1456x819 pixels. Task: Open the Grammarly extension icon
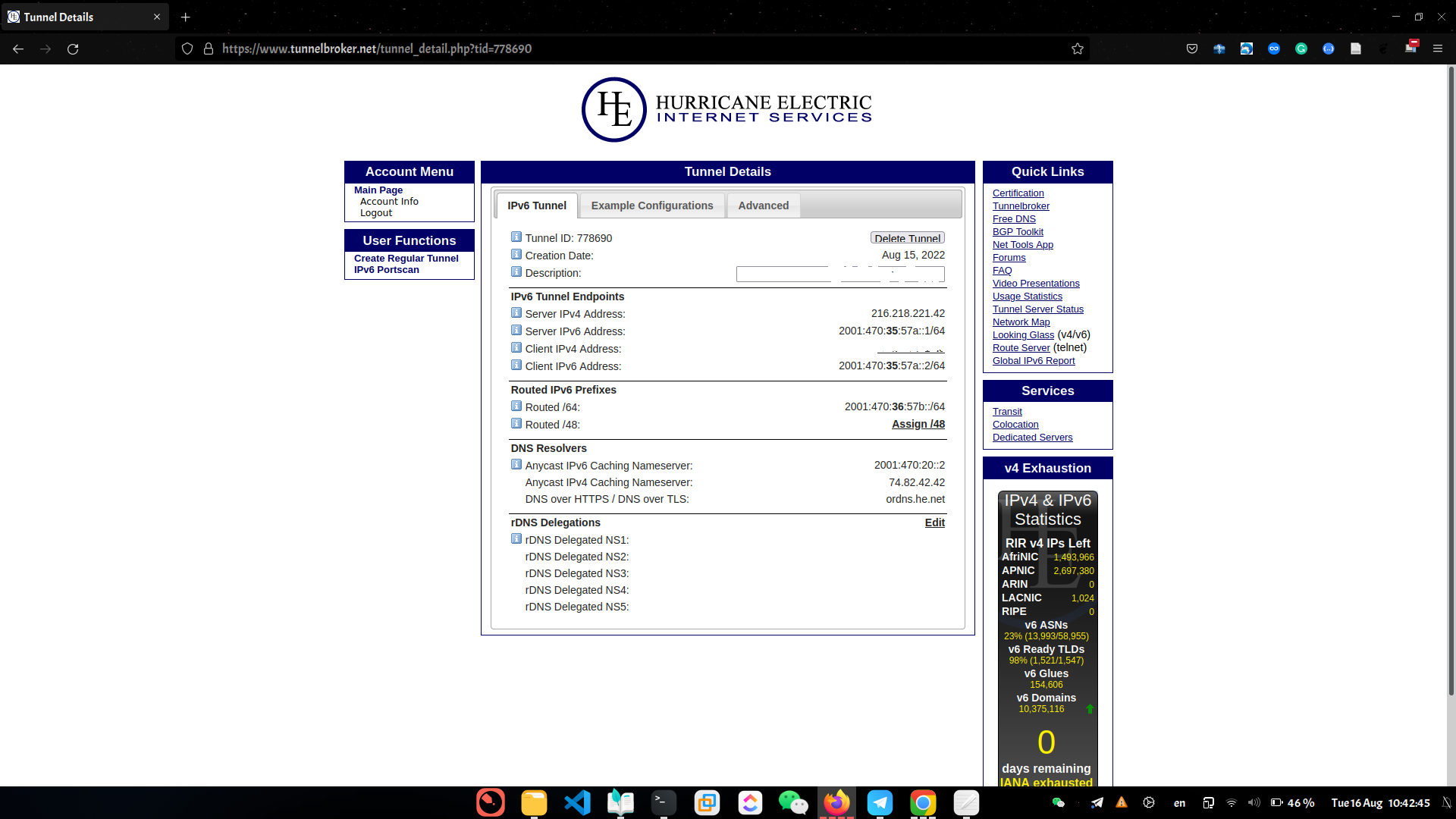(1301, 49)
